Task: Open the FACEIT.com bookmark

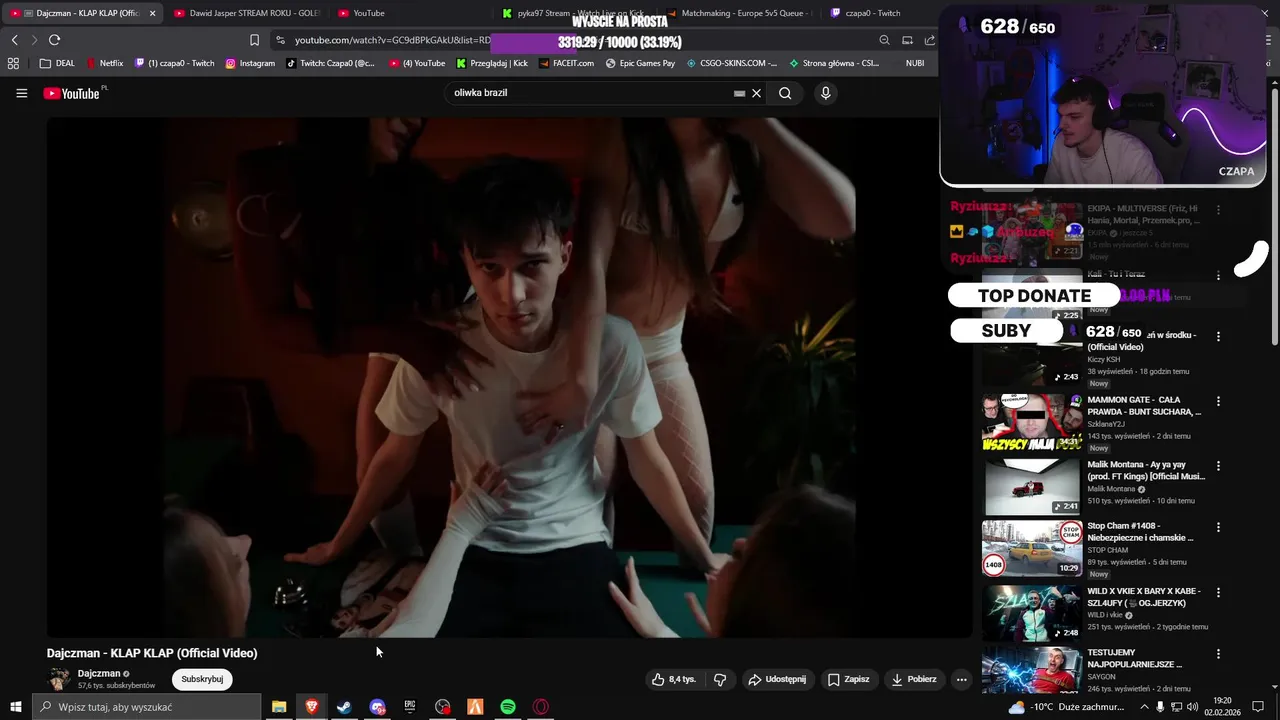Action: 566,63
